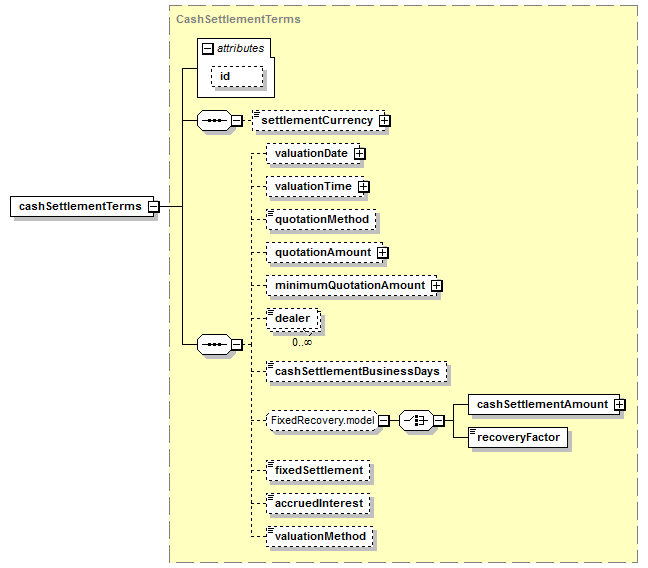Expand the valuationDate element
Viewport: 648px width, 568px height.
tap(360, 153)
